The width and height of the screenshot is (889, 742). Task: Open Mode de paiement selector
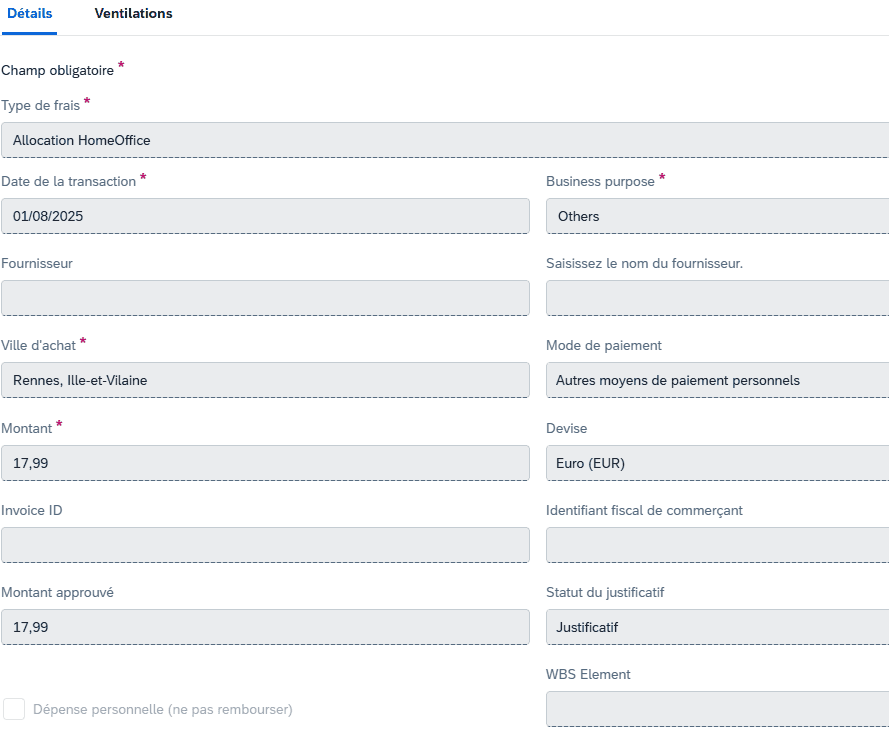pos(717,380)
